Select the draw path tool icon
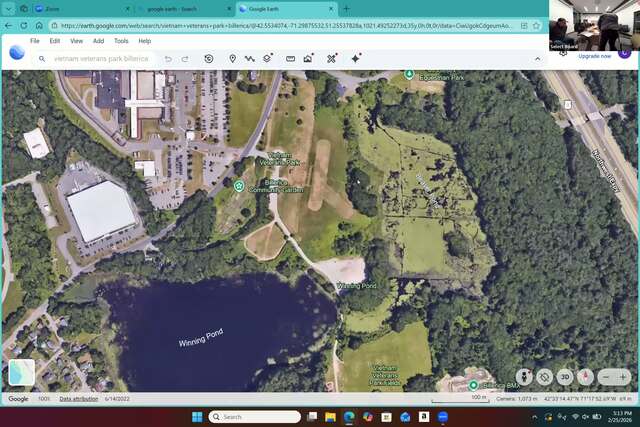This screenshot has width=640, height=427. (249, 59)
